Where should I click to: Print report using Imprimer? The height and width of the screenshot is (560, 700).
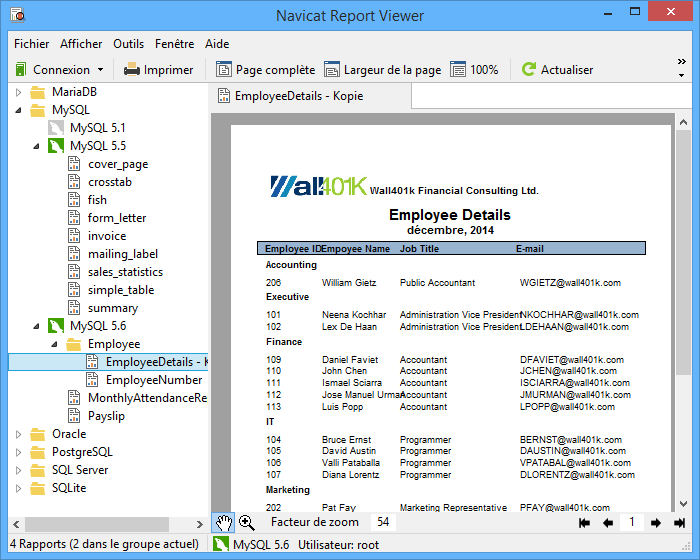pos(158,70)
